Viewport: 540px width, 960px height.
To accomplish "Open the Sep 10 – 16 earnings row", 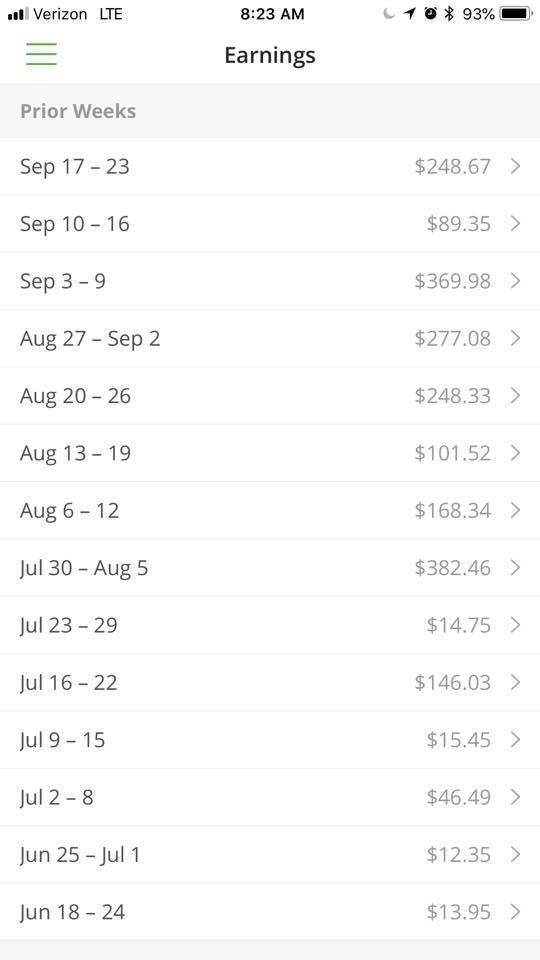I will 270,223.
